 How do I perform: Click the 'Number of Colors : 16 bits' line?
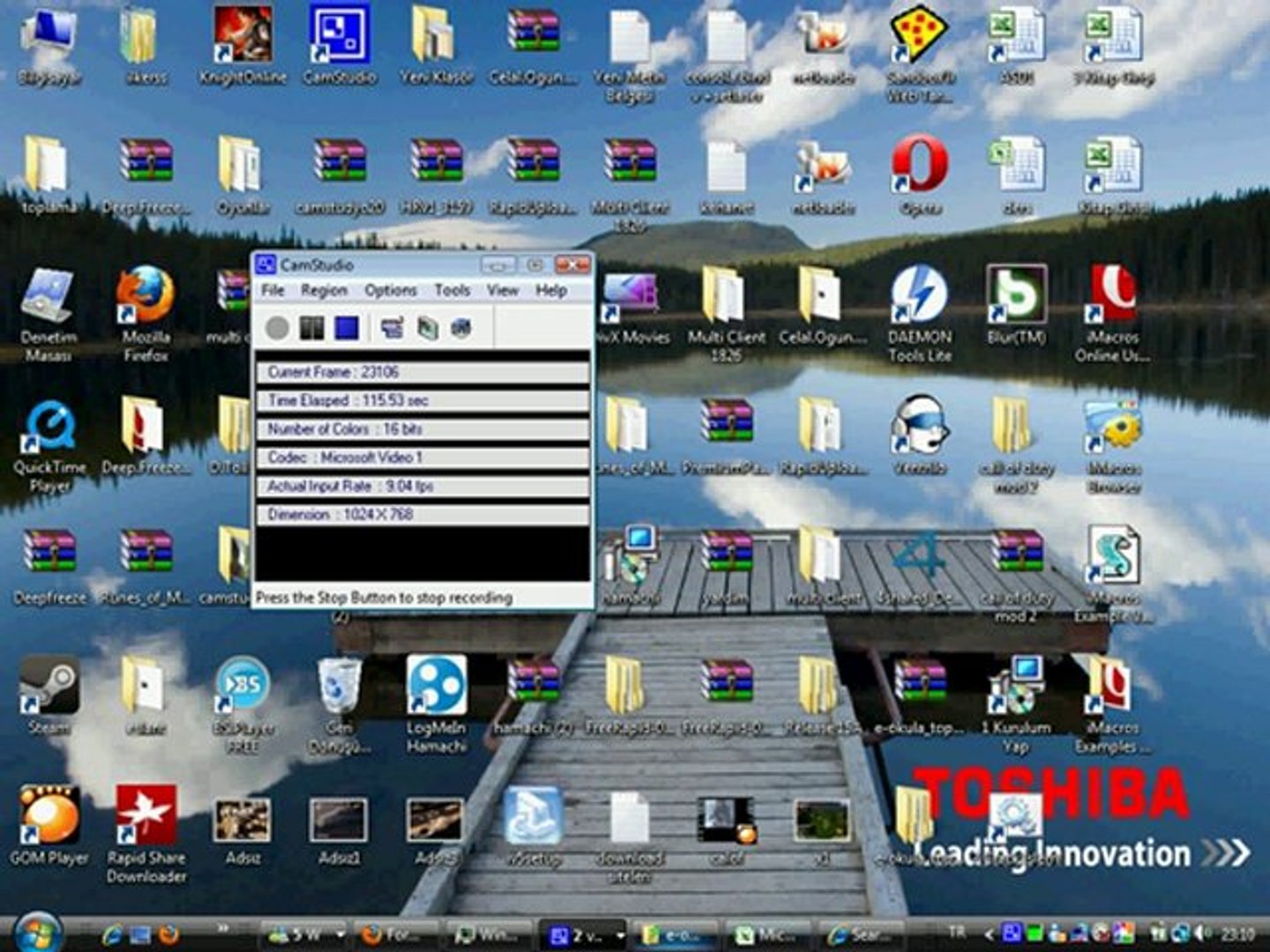click(x=422, y=429)
